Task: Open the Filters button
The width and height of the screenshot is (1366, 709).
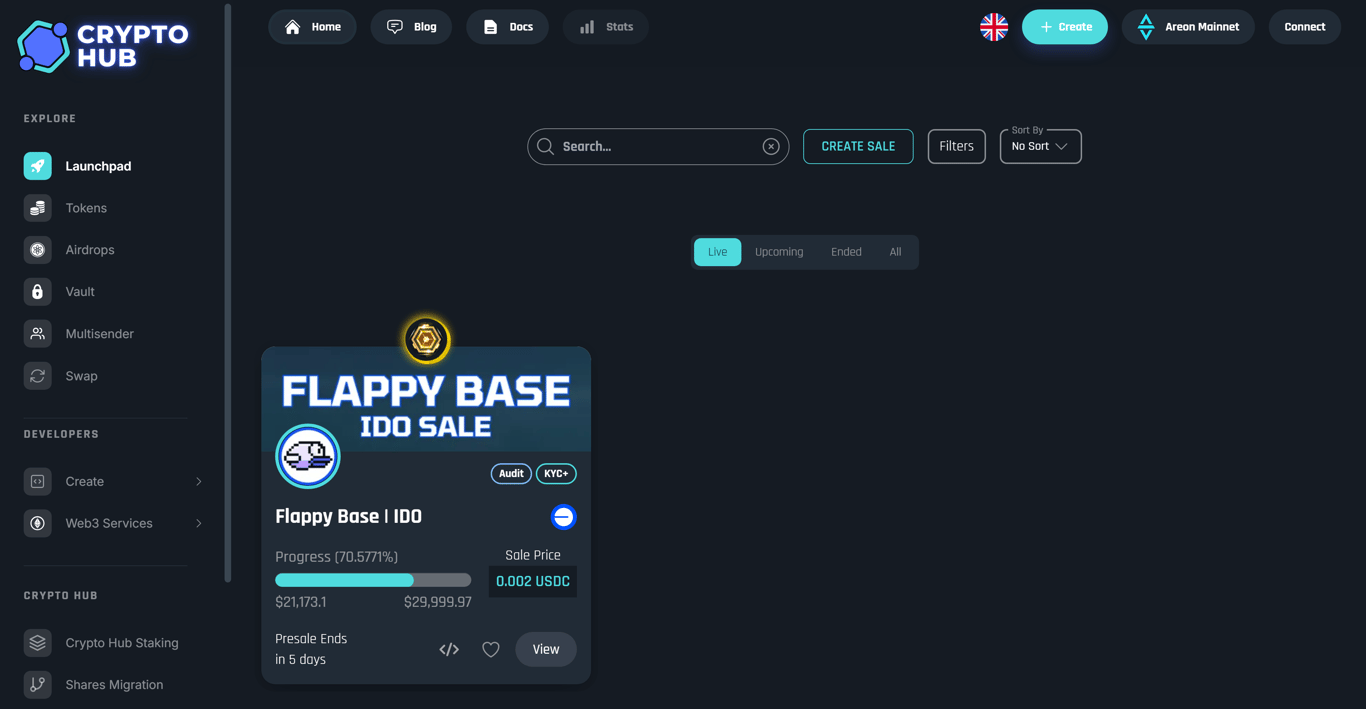Action: [x=956, y=146]
